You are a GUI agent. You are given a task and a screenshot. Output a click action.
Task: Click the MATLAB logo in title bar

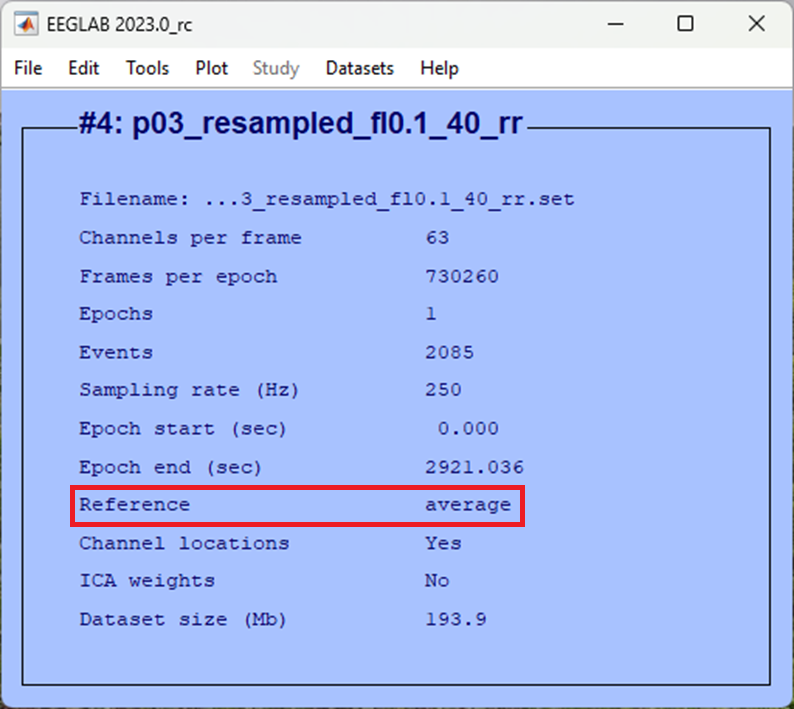point(29,24)
